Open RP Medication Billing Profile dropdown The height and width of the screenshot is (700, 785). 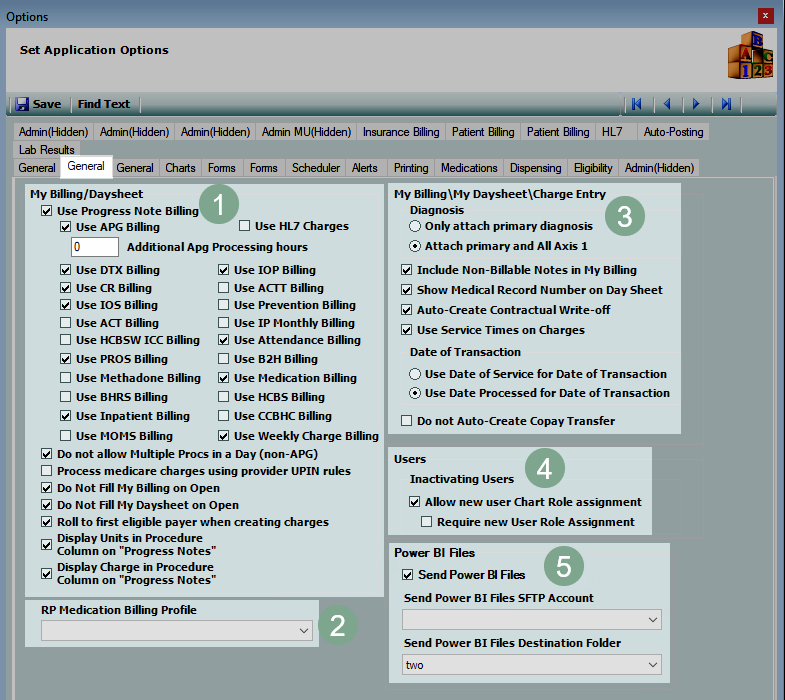click(x=304, y=631)
